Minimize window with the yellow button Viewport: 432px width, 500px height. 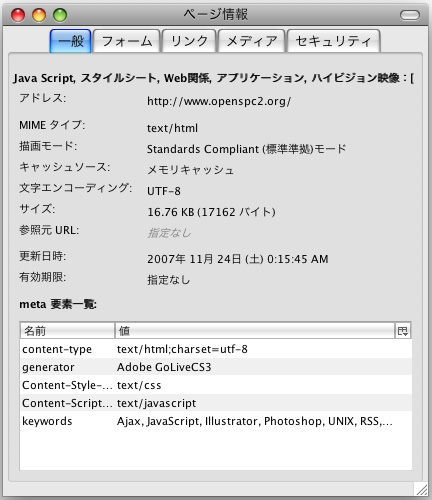point(39,15)
